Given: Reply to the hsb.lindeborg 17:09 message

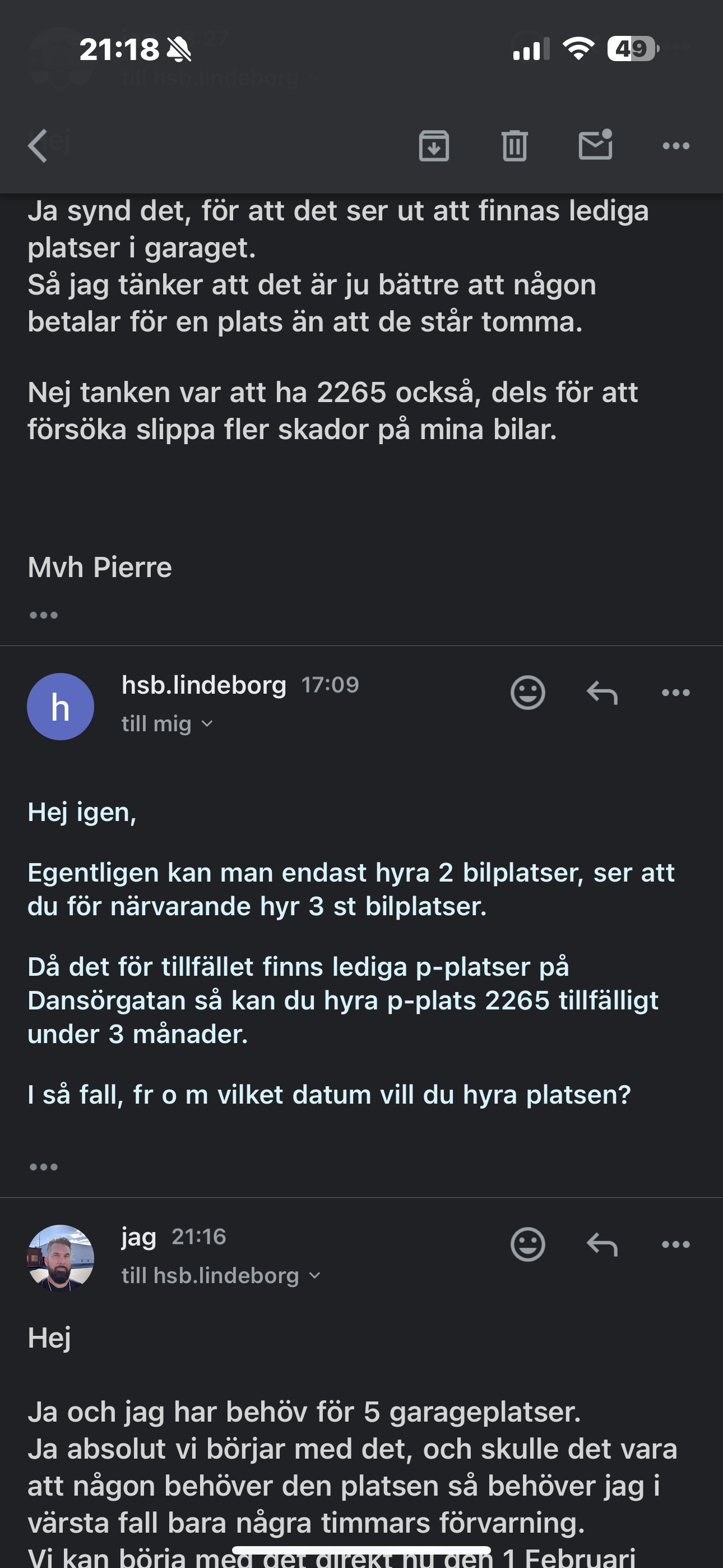Looking at the screenshot, I should [x=602, y=693].
